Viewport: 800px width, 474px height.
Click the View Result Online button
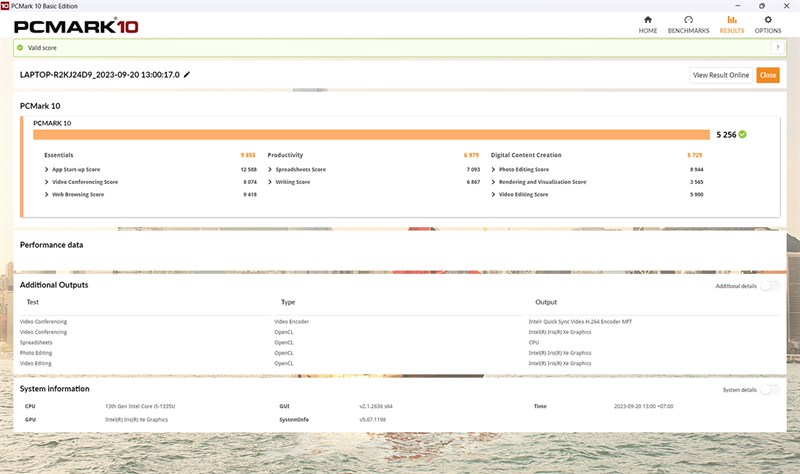coord(721,75)
